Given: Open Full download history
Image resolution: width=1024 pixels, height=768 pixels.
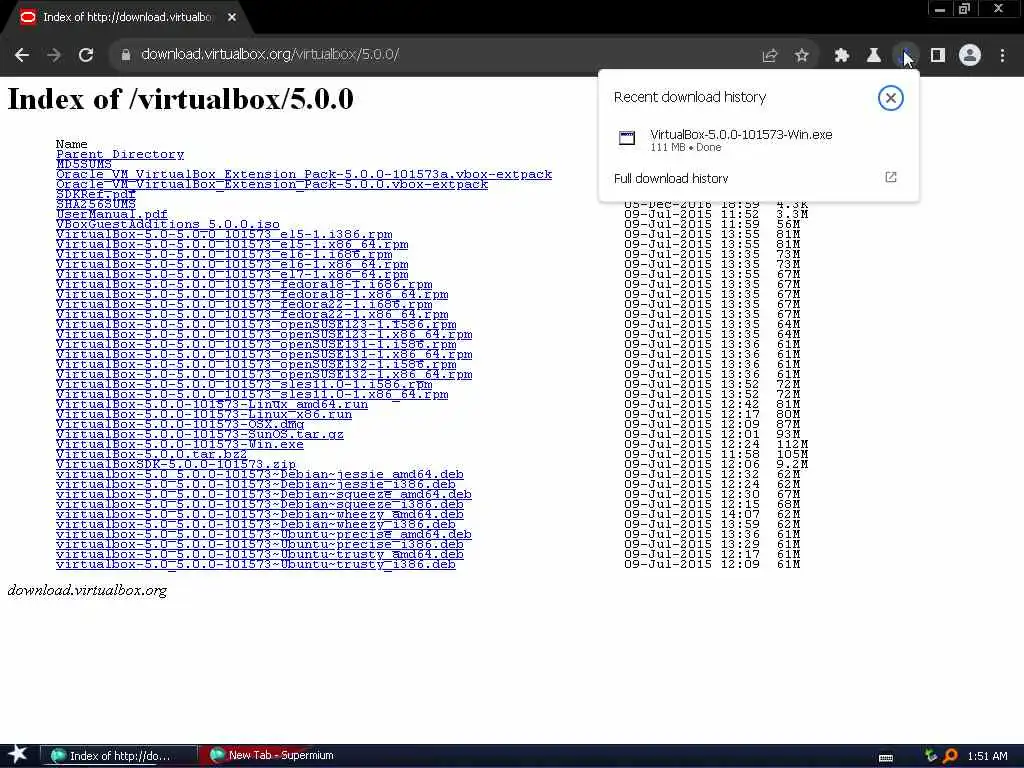Looking at the screenshot, I should (x=758, y=178).
